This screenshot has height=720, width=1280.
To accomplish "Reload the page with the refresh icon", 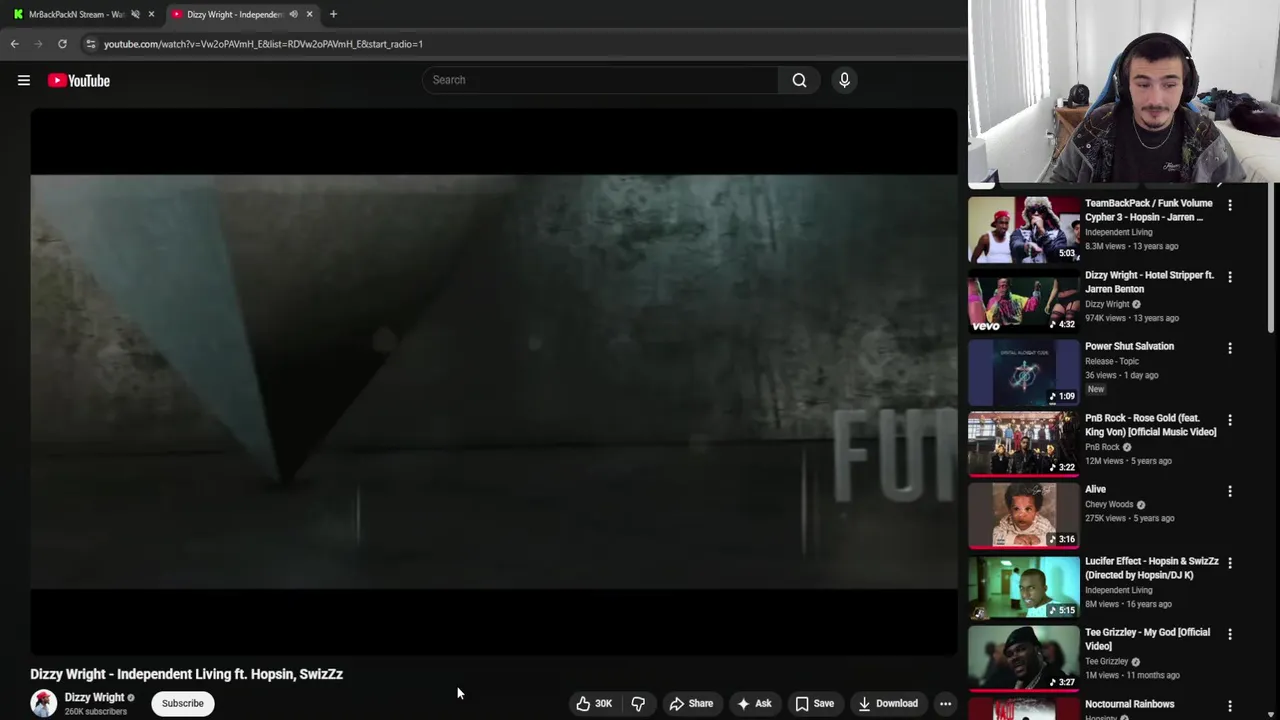I will 62,44.
